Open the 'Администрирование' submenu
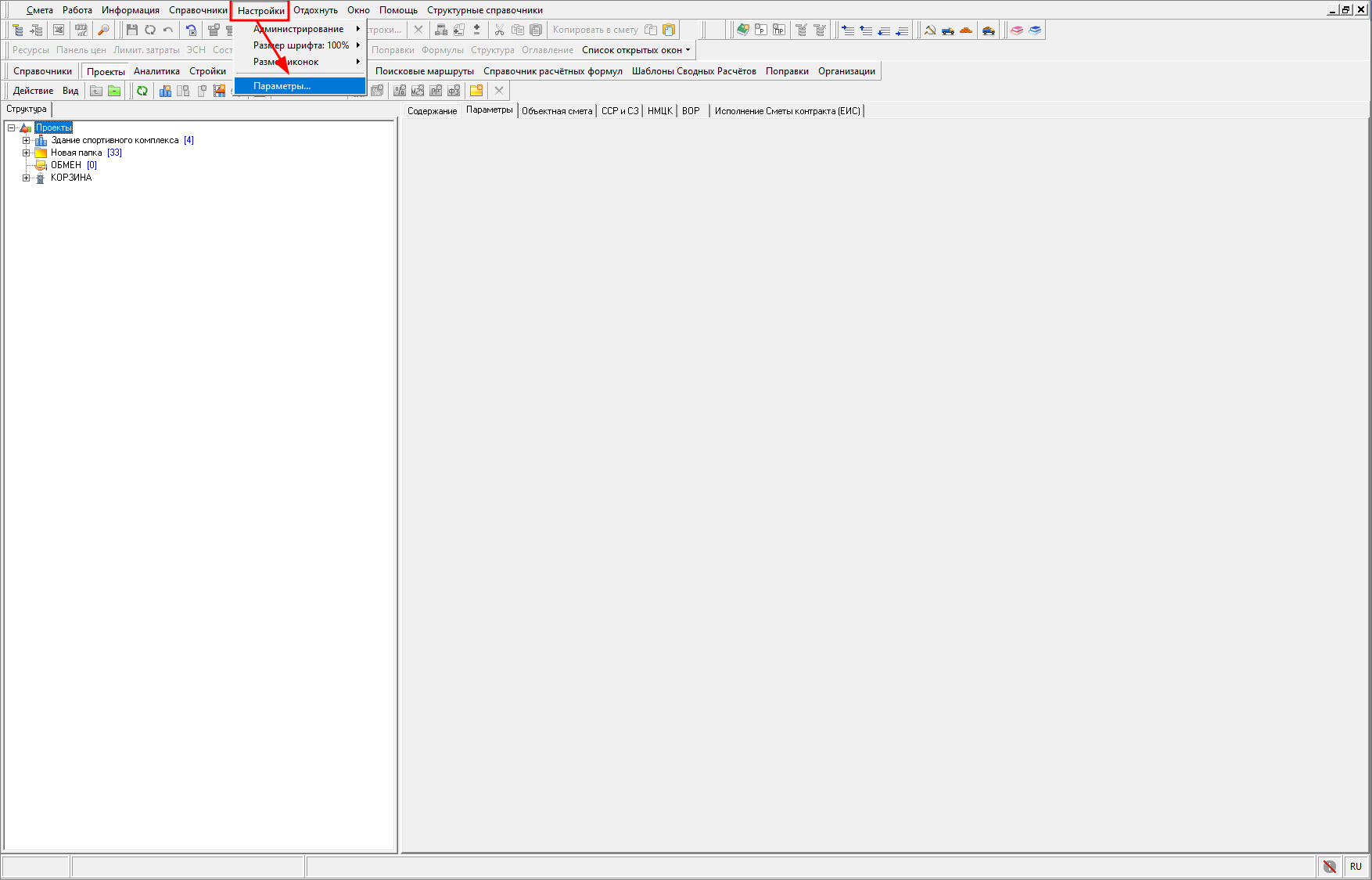 pyautogui.click(x=299, y=29)
